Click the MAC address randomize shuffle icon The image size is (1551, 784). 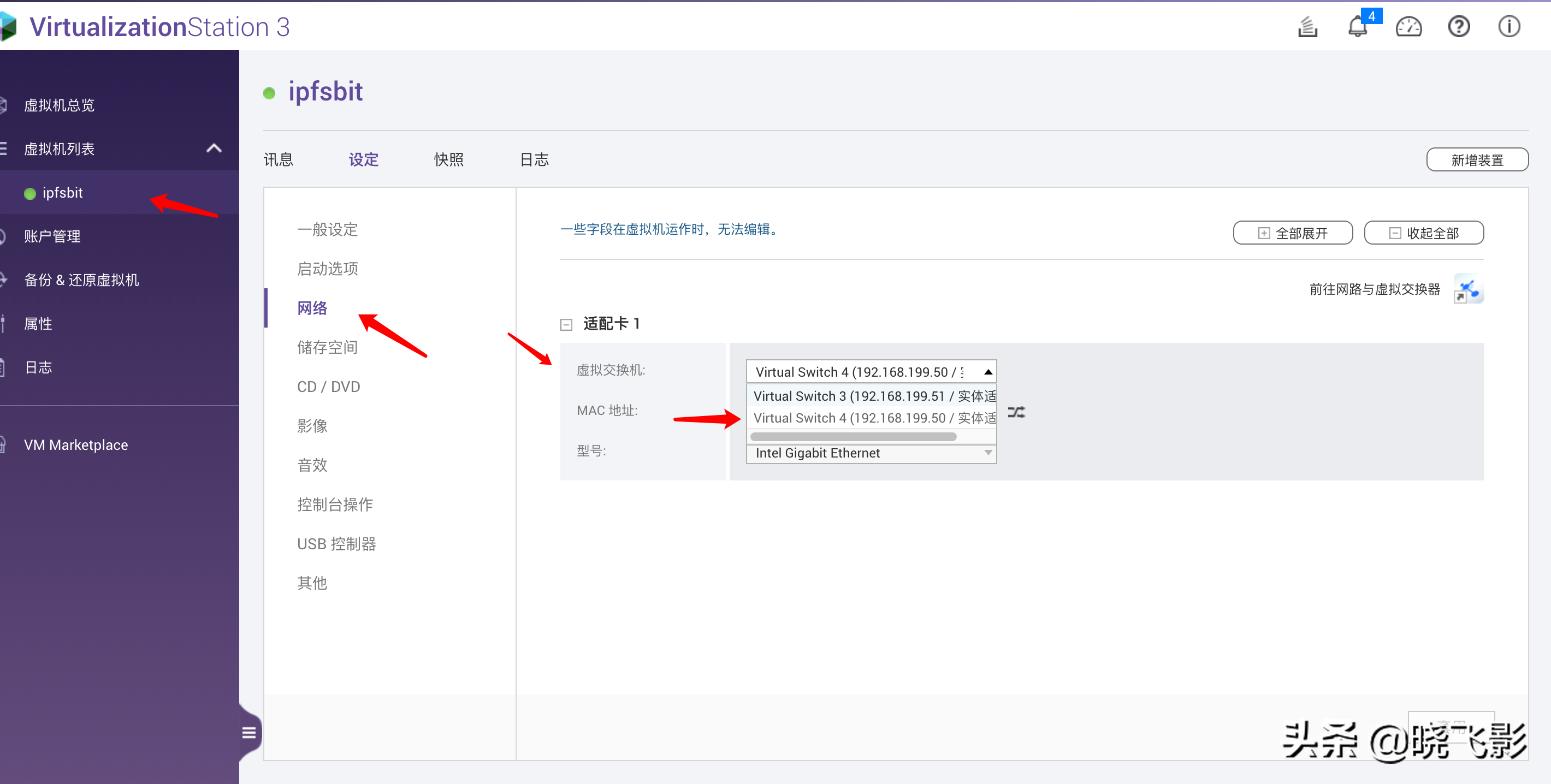[1016, 412]
